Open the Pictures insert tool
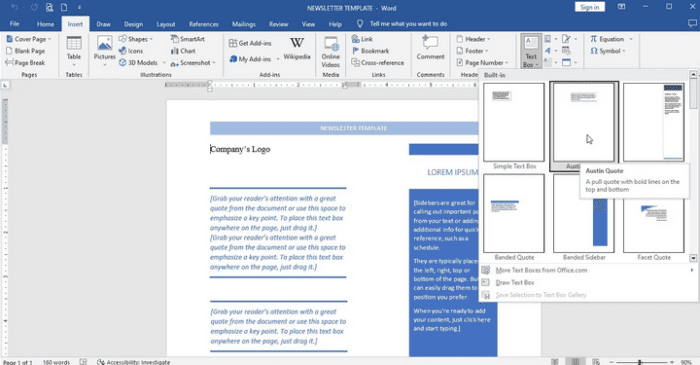The image size is (700, 365). 104,50
